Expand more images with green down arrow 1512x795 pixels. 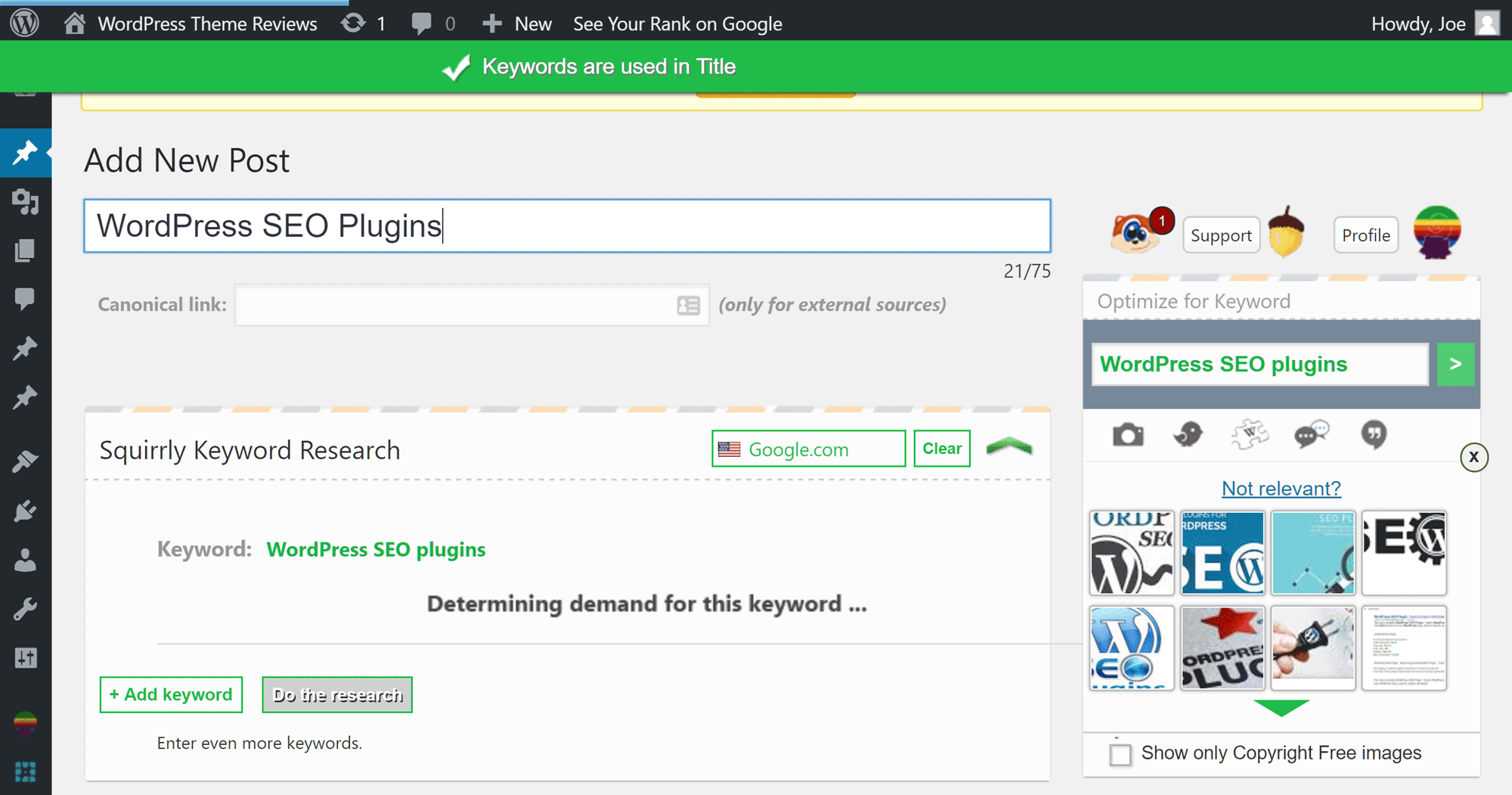1281,708
